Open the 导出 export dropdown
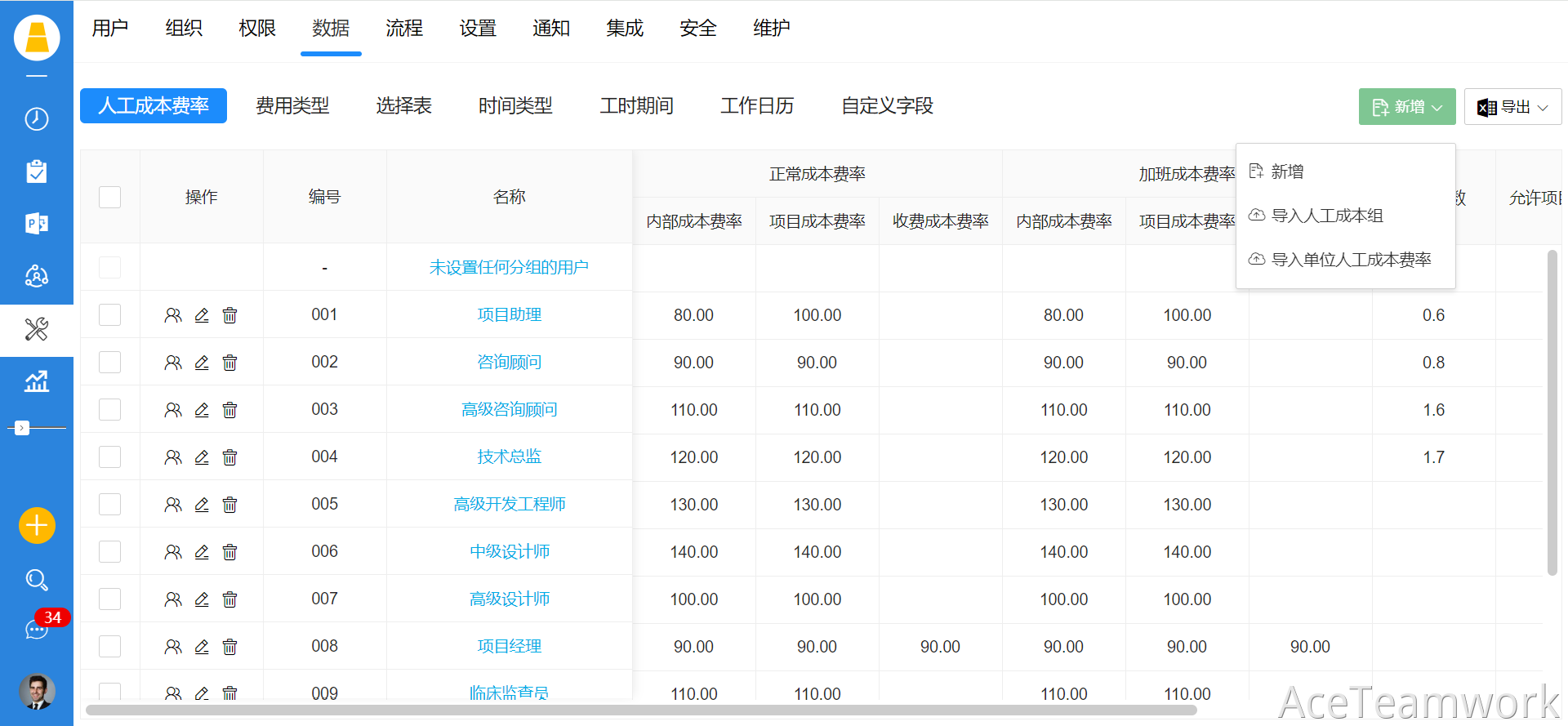The height and width of the screenshot is (726, 1568). [1512, 107]
